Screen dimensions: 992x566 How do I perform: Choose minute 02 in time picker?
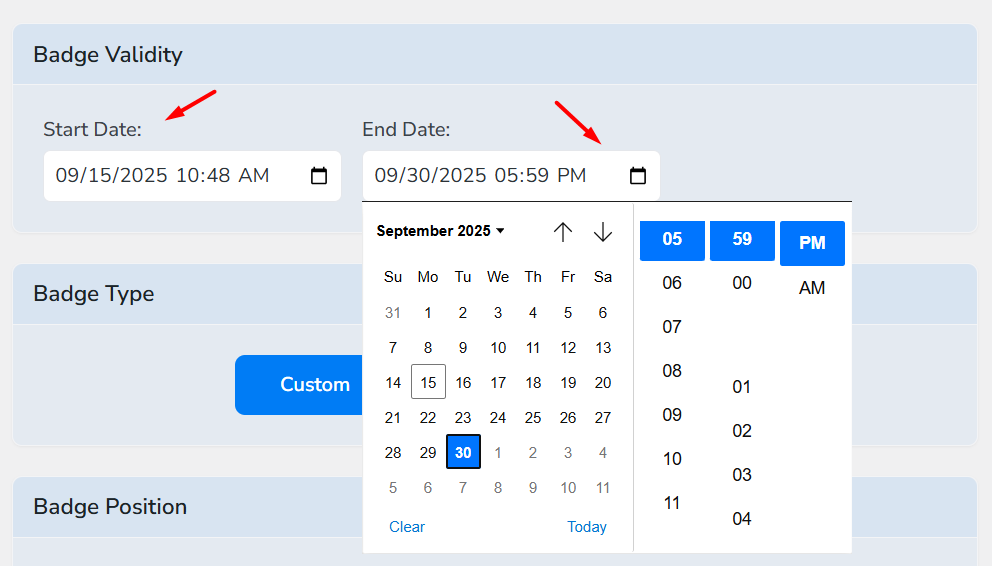[741, 431]
